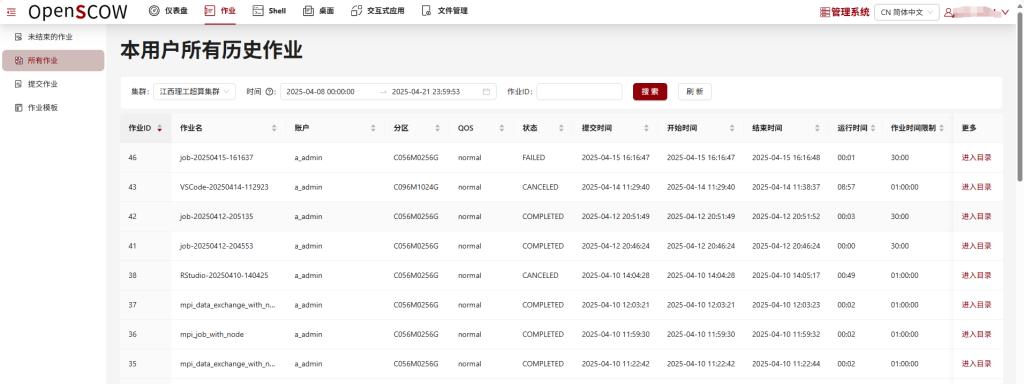Screen dimensions: 1024x384
Task: Sort by 作业ID column arrows
Action: pyautogui.click(x=159, y=128)
